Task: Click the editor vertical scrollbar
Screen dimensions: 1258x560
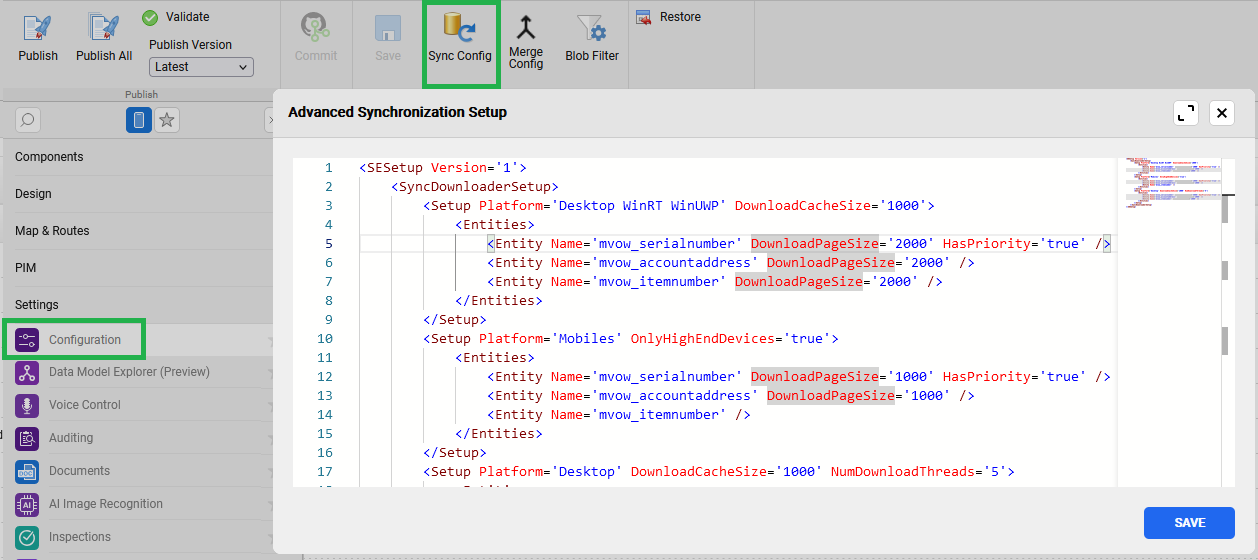Action: tap(1228, 300)
